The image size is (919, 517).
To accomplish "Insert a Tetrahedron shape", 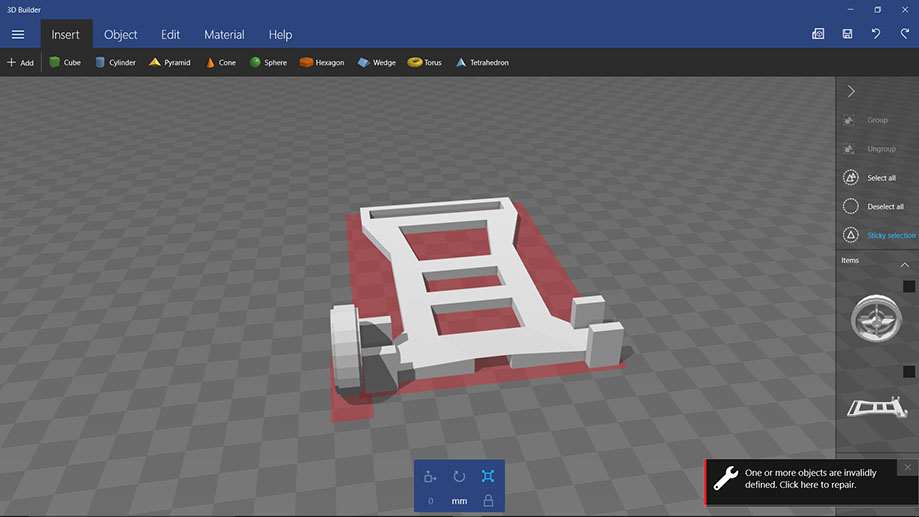I will [x=482, y=62].
